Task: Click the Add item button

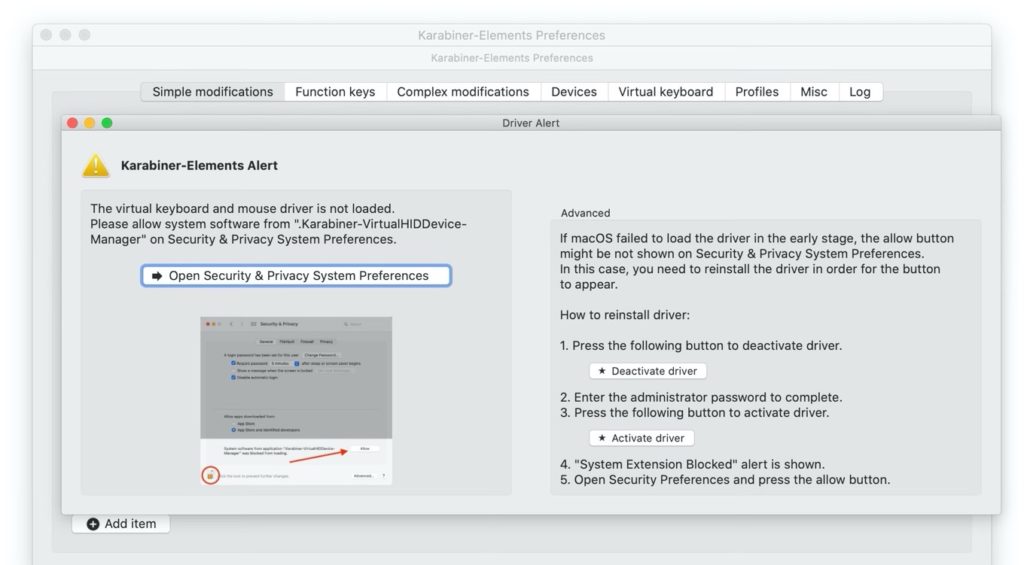Action: tap(121, 524)
